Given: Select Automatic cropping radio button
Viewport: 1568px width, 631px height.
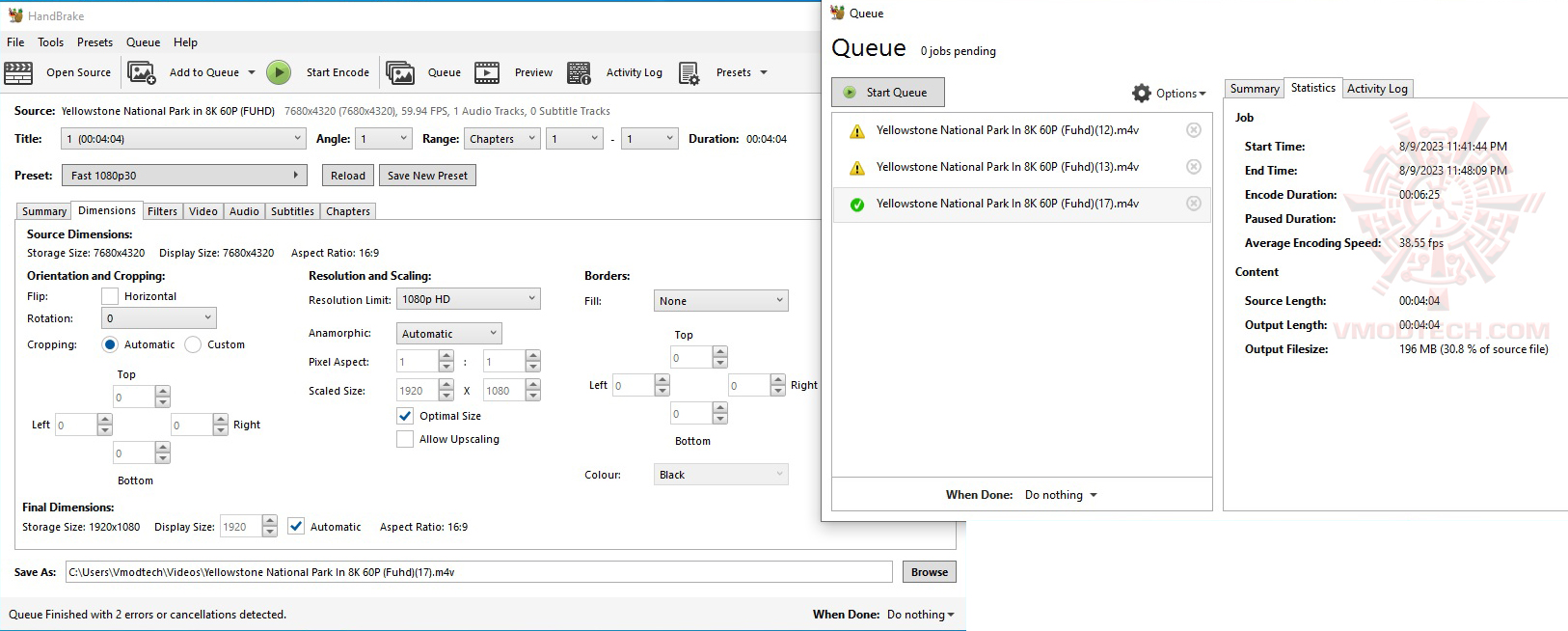Looking at the screenshot, I should tap(110, 344).
